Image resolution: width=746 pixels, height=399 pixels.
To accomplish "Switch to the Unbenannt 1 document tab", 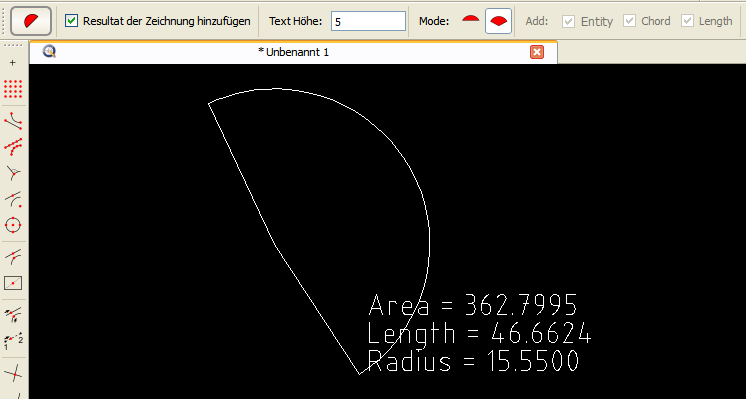I will click(x=293, y=52).
